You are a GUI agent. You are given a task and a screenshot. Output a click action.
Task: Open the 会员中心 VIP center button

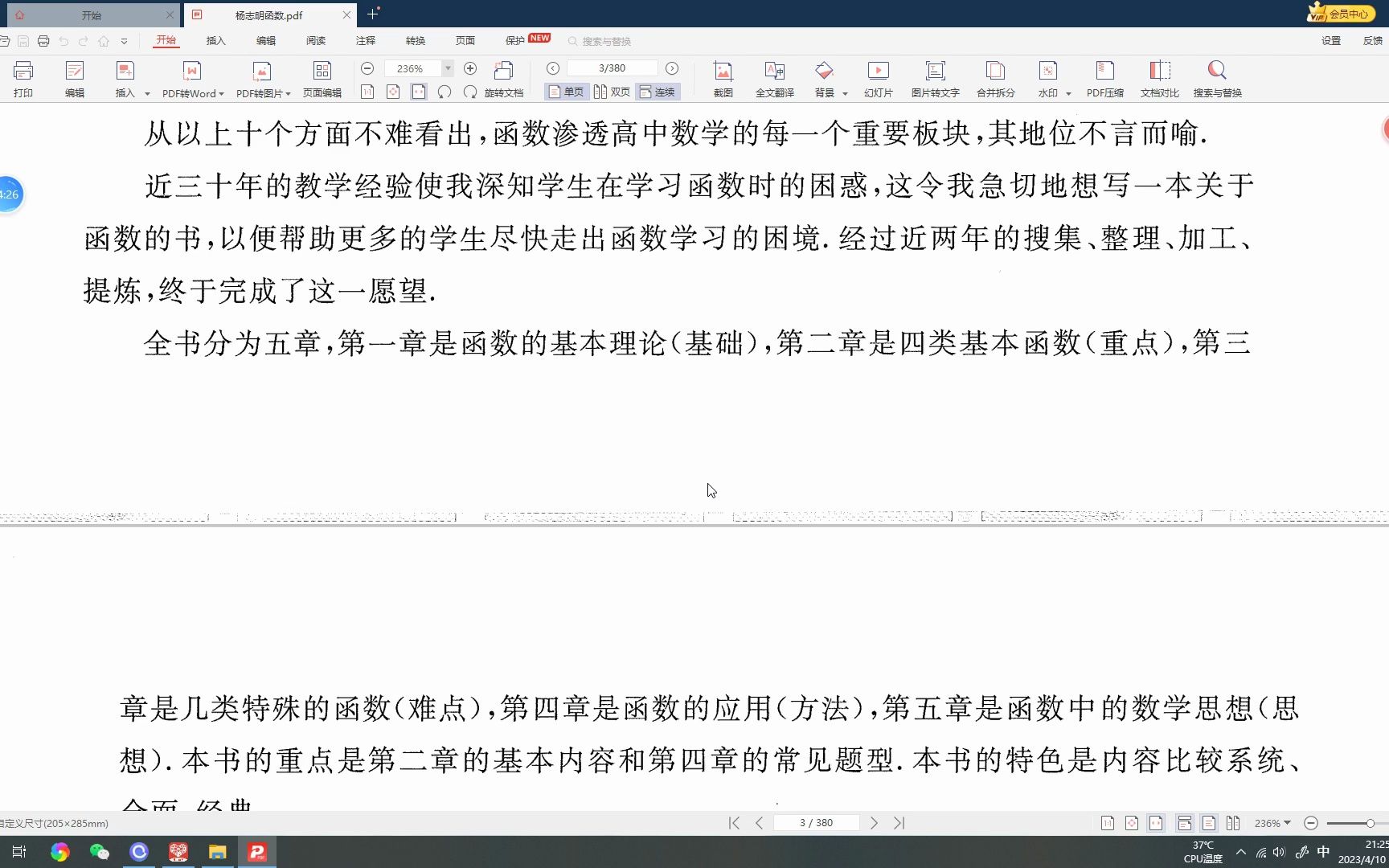1342,14
